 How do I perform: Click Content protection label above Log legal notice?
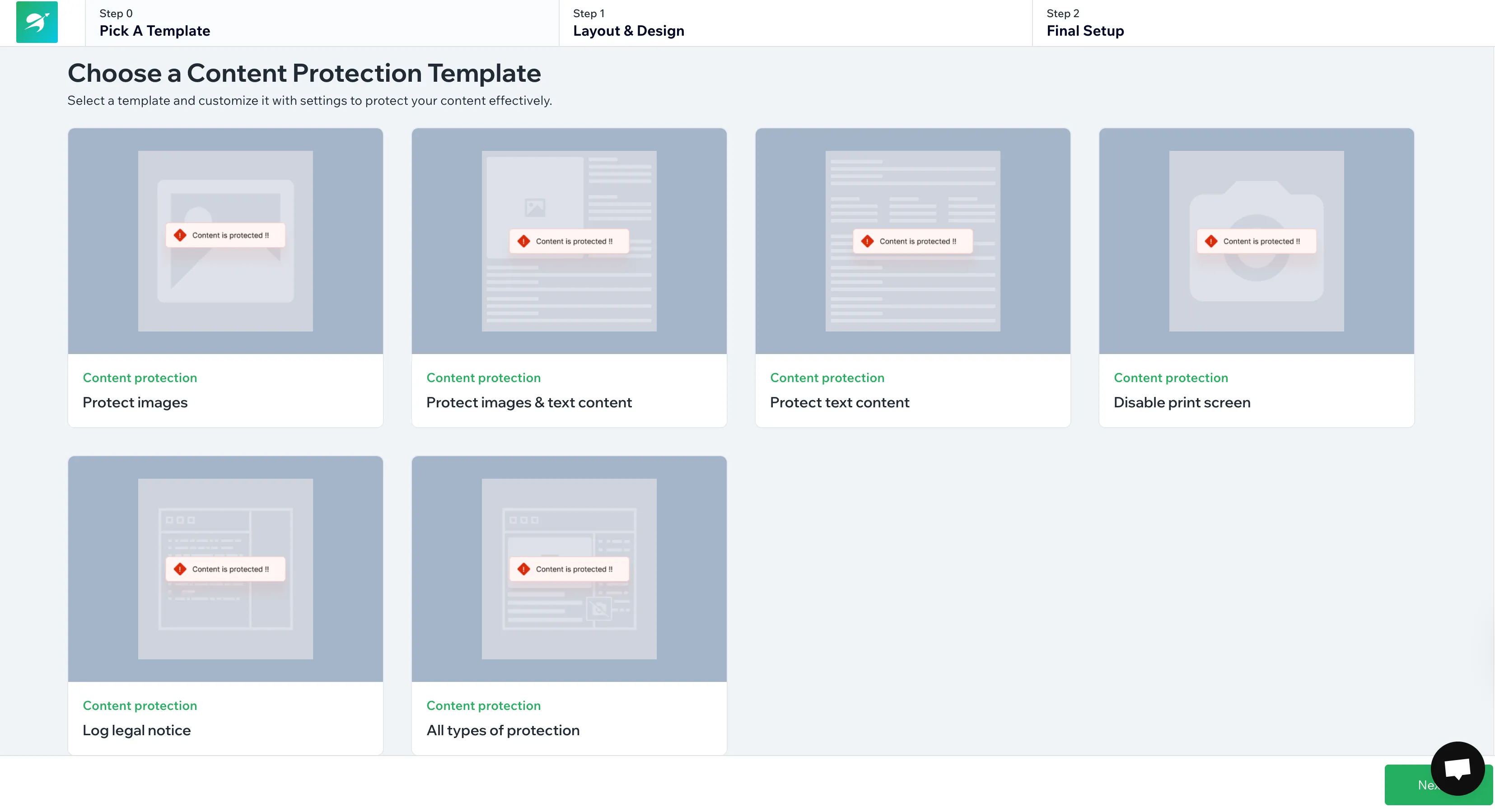pyautogui.click(x=140, y=705)
